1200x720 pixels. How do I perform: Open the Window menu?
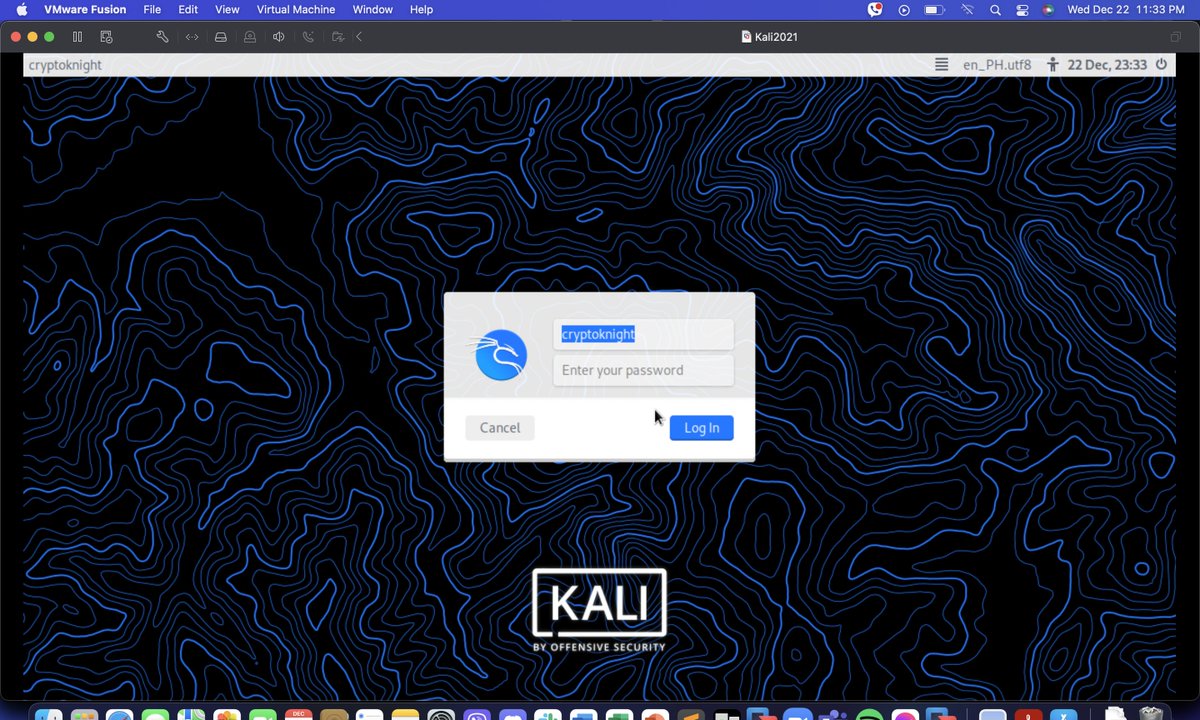coord(373,9)
